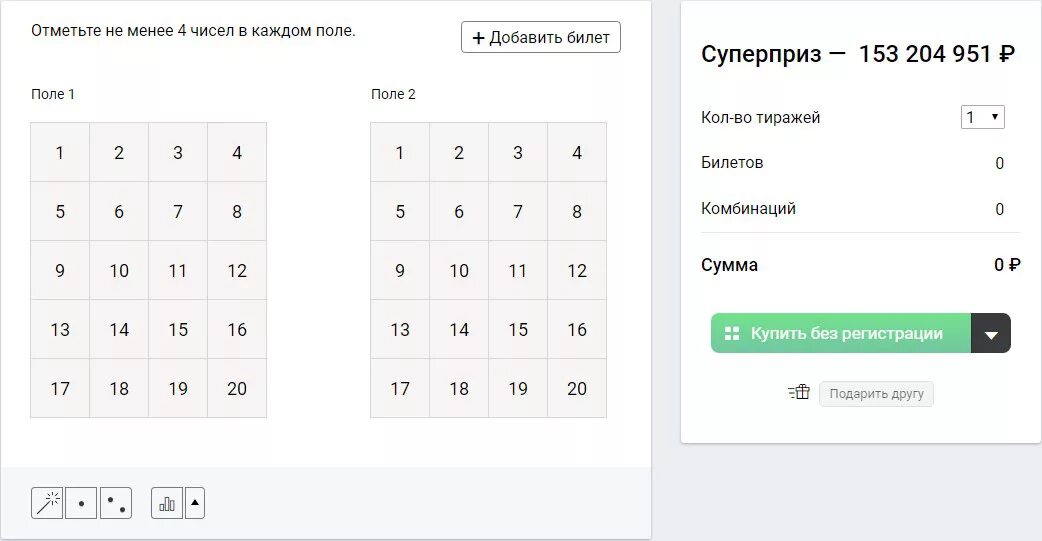Viewport: 1042px width, 541px height.
Task: Pick number 16 in Поле 2
Action: click(577, 329)
